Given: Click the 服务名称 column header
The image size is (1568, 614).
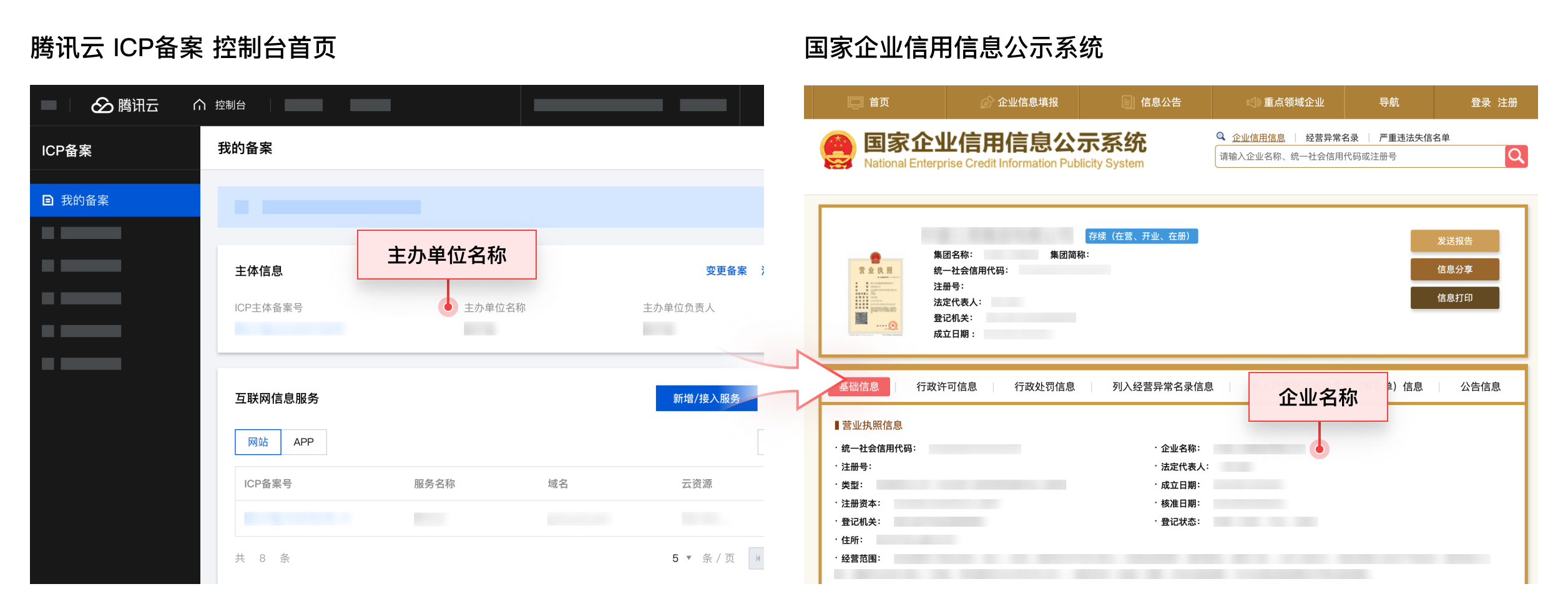Looking at the screenshot, I should (x=434, y=484).
